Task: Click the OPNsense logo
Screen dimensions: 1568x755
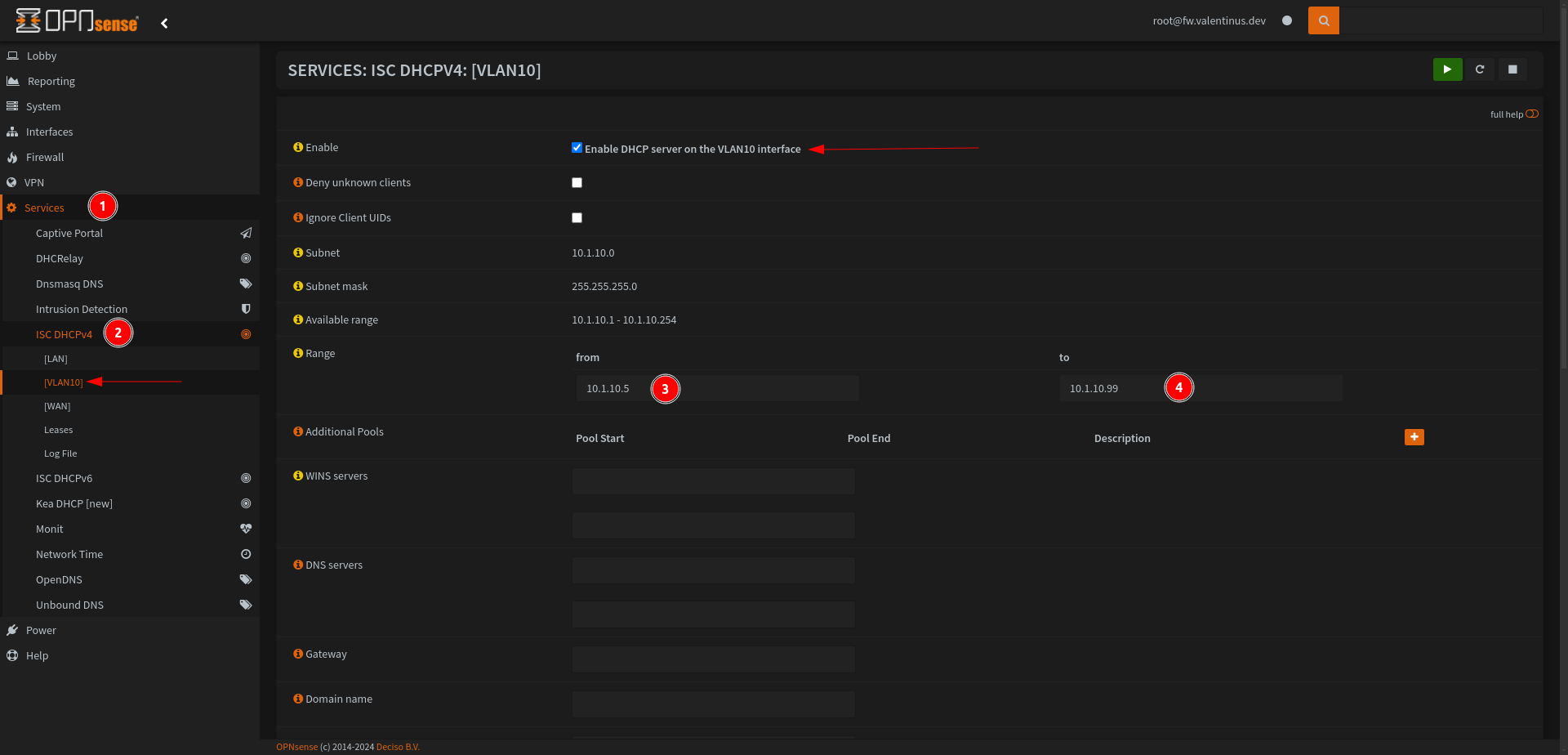Action: tap(77, 21)
